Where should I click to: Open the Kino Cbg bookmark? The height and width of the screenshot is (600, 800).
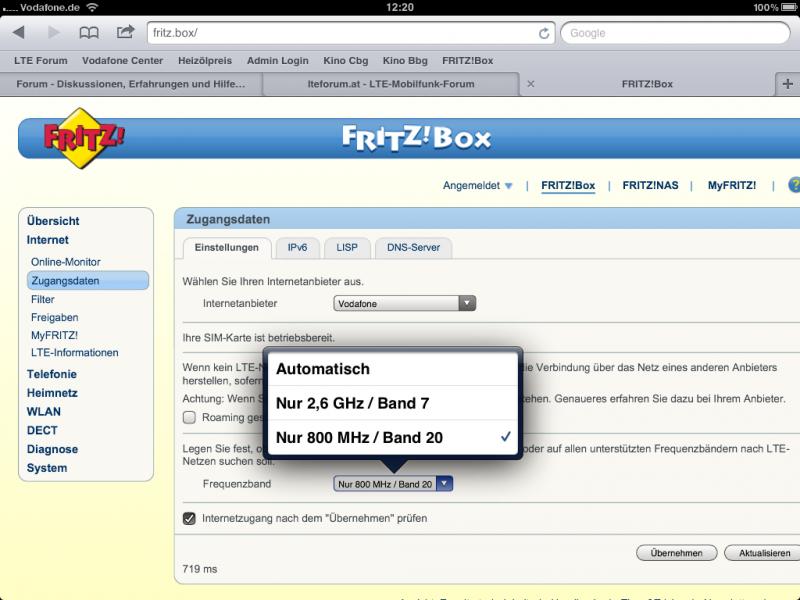pos(345,61)
